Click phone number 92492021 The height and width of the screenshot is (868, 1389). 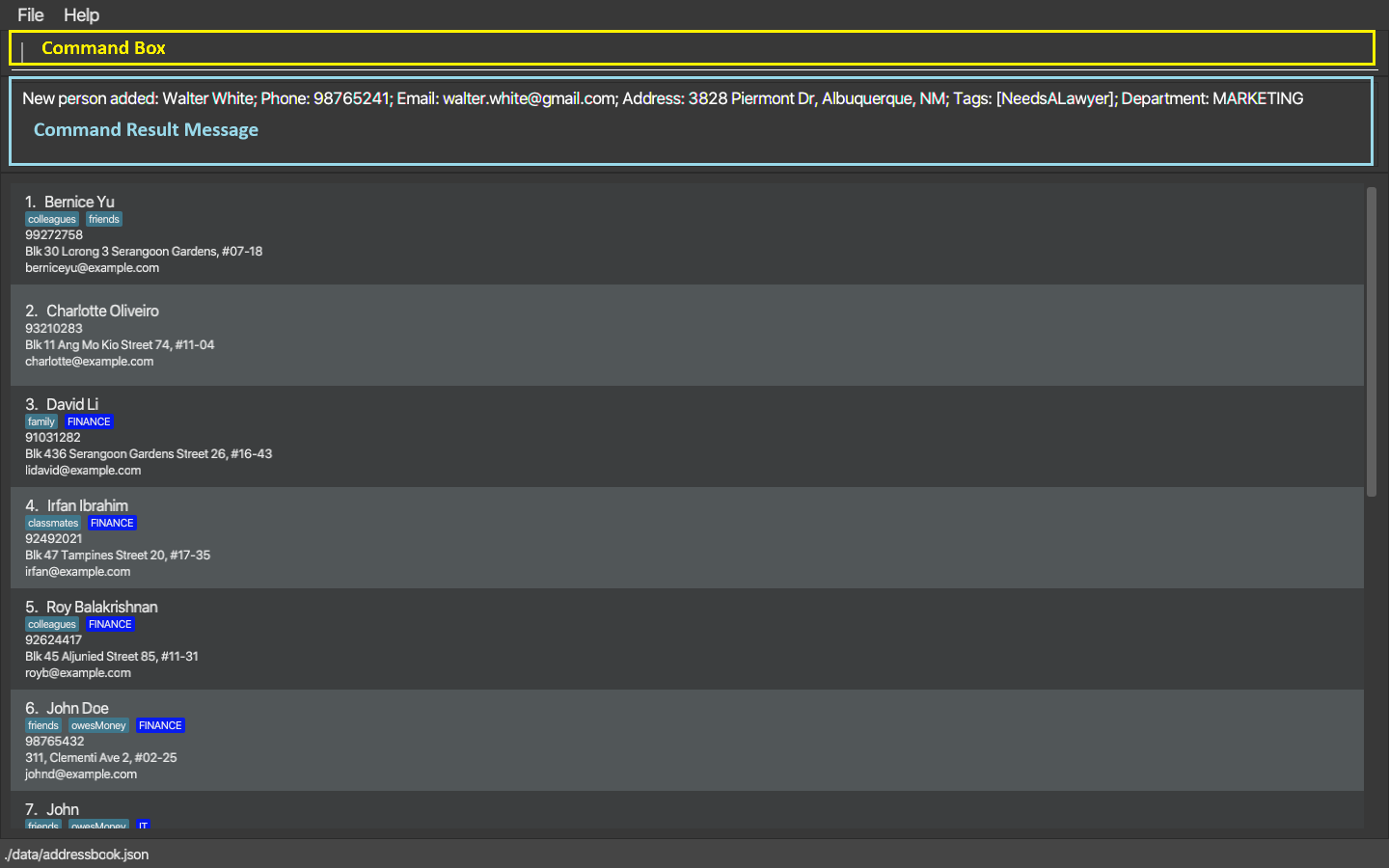pyautogui.click(x=54, y=539)
